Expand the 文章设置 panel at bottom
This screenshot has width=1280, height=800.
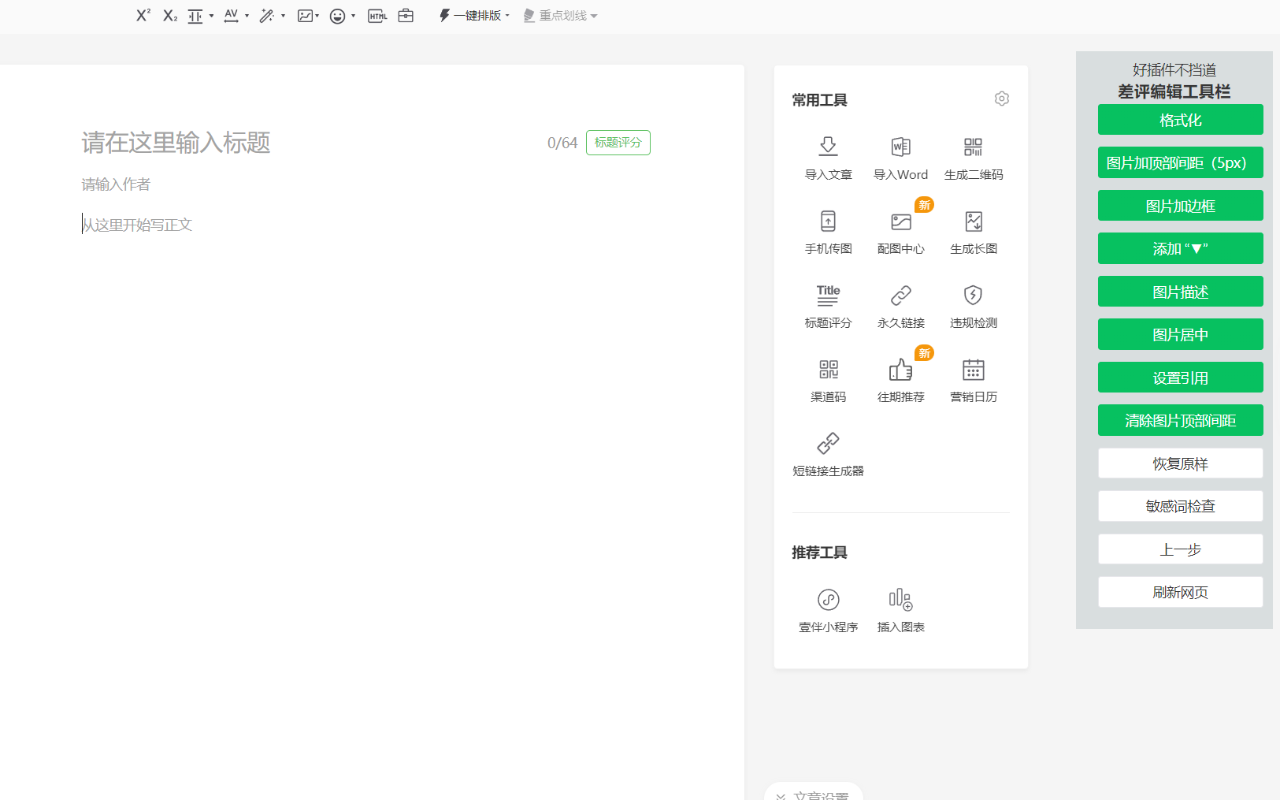coord(813,793)
